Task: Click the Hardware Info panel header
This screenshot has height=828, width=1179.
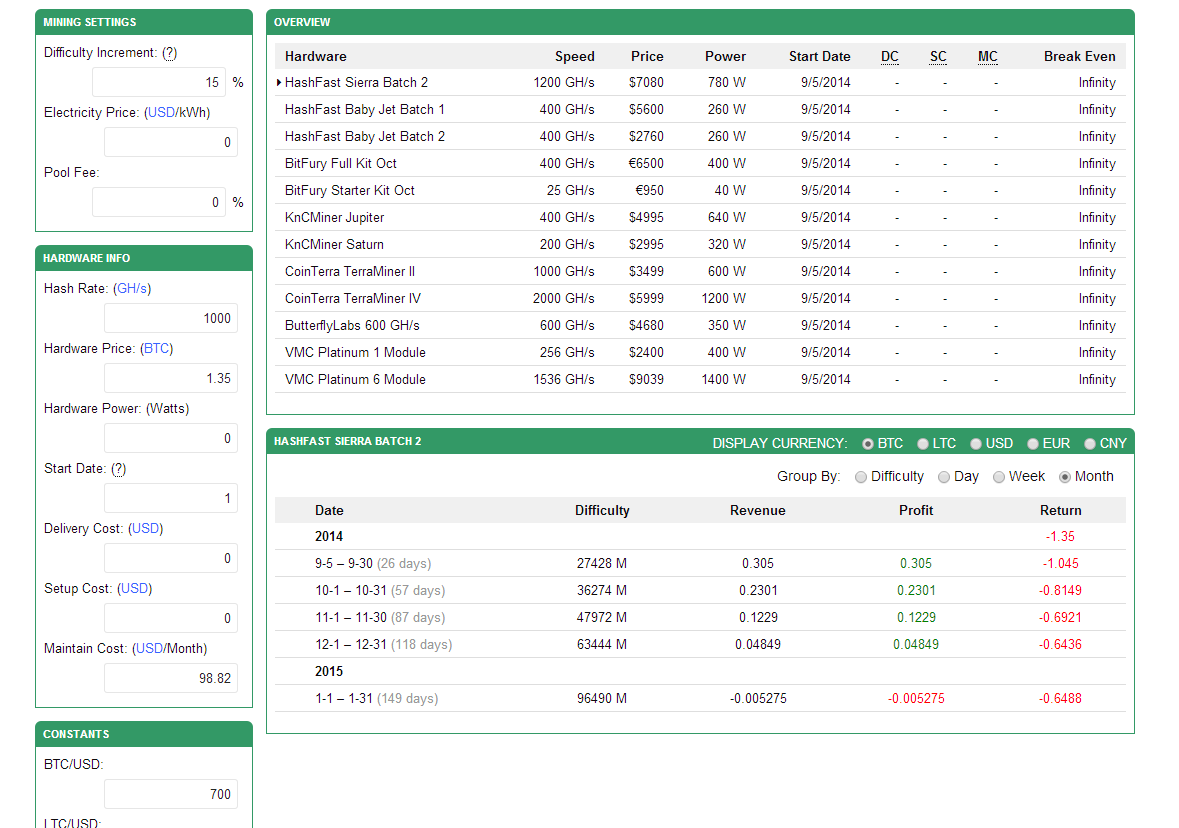Action: tap(144, 259)
